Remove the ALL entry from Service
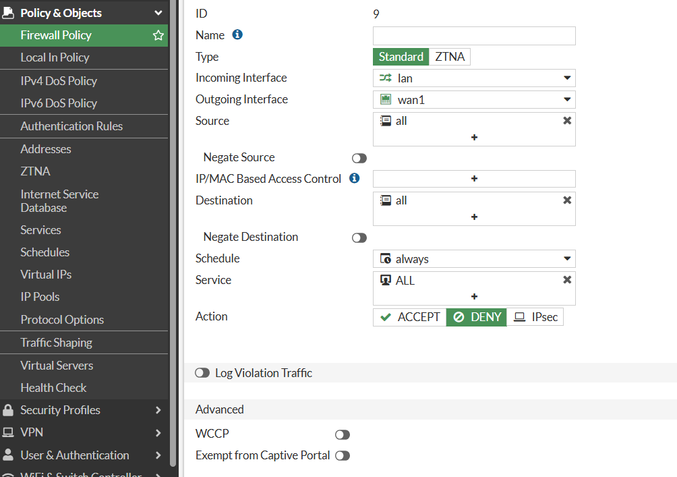677x477 pixels. click(567, 280)
